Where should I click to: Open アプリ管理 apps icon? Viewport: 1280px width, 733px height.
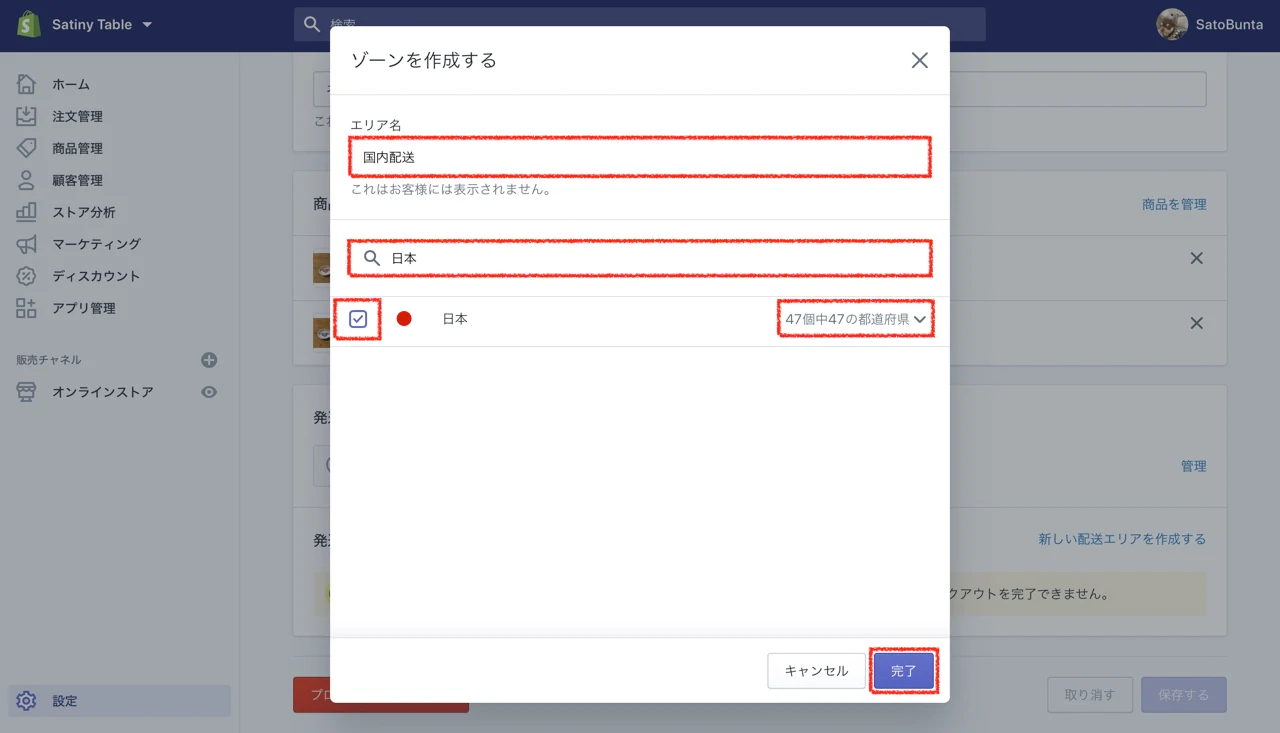tap(26, 308)
